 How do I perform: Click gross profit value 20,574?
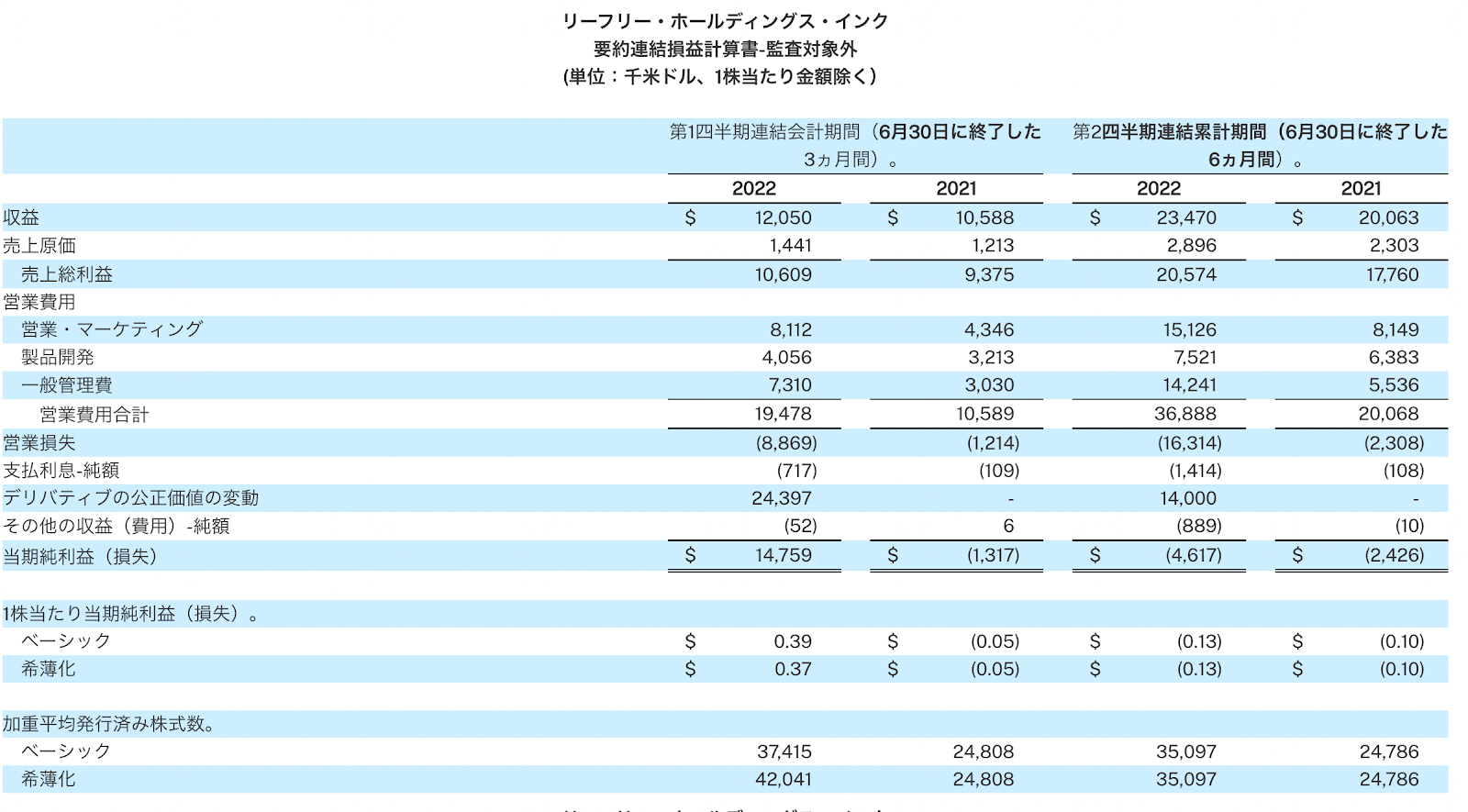point(1186,274)
